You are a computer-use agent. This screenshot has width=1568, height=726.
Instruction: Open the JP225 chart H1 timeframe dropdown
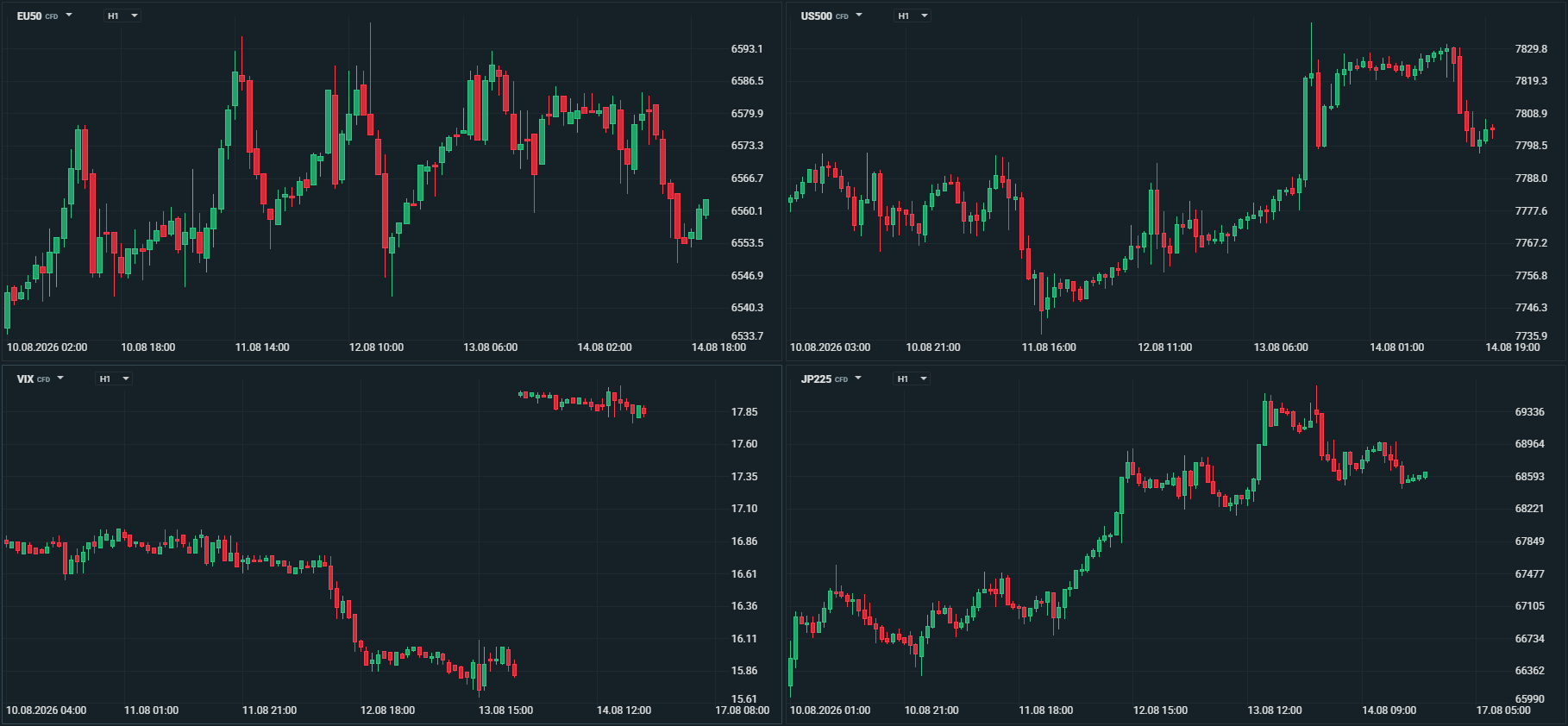pos(912,379)
